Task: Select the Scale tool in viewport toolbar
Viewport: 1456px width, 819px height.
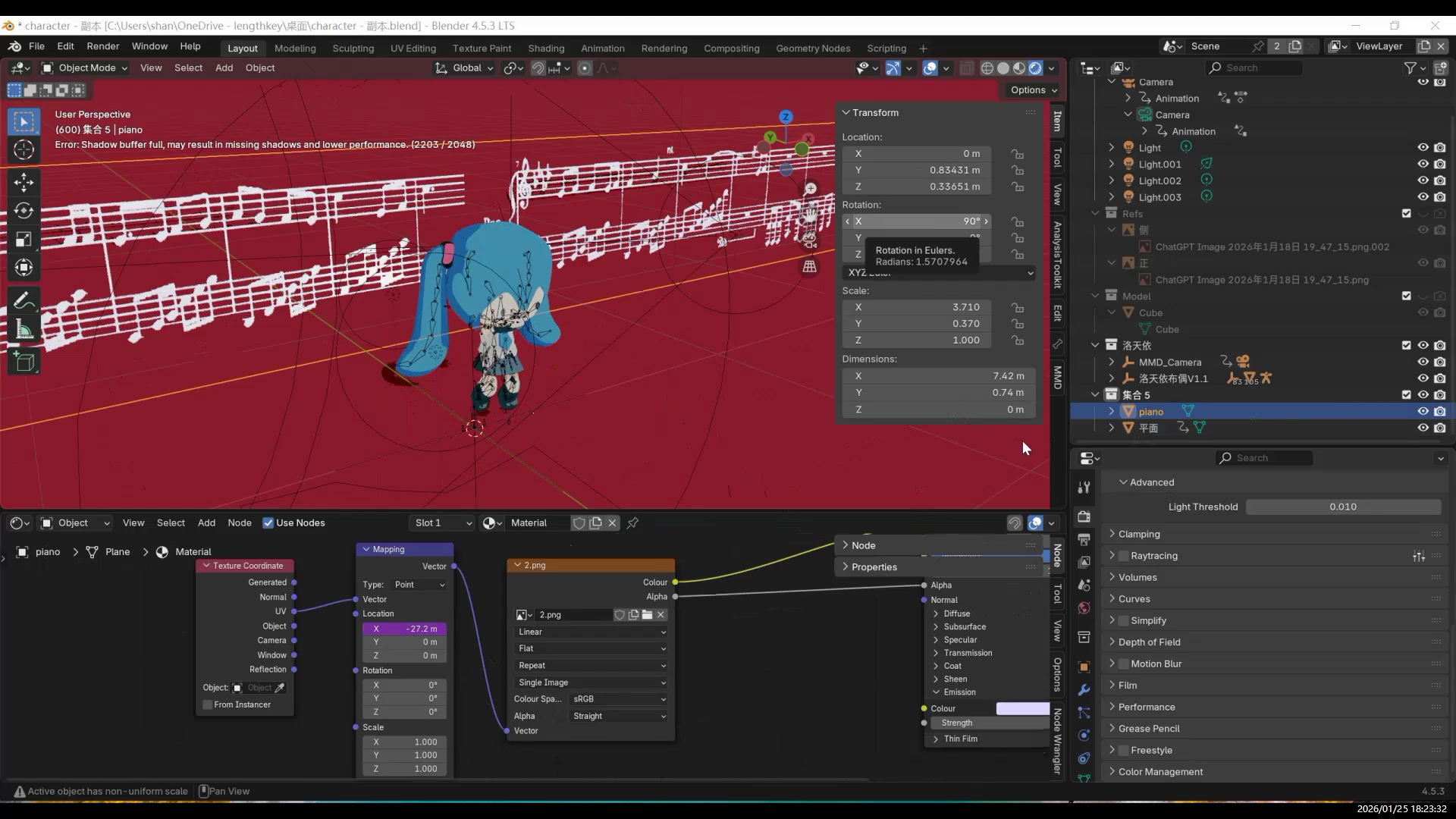Action: (24, 240)
